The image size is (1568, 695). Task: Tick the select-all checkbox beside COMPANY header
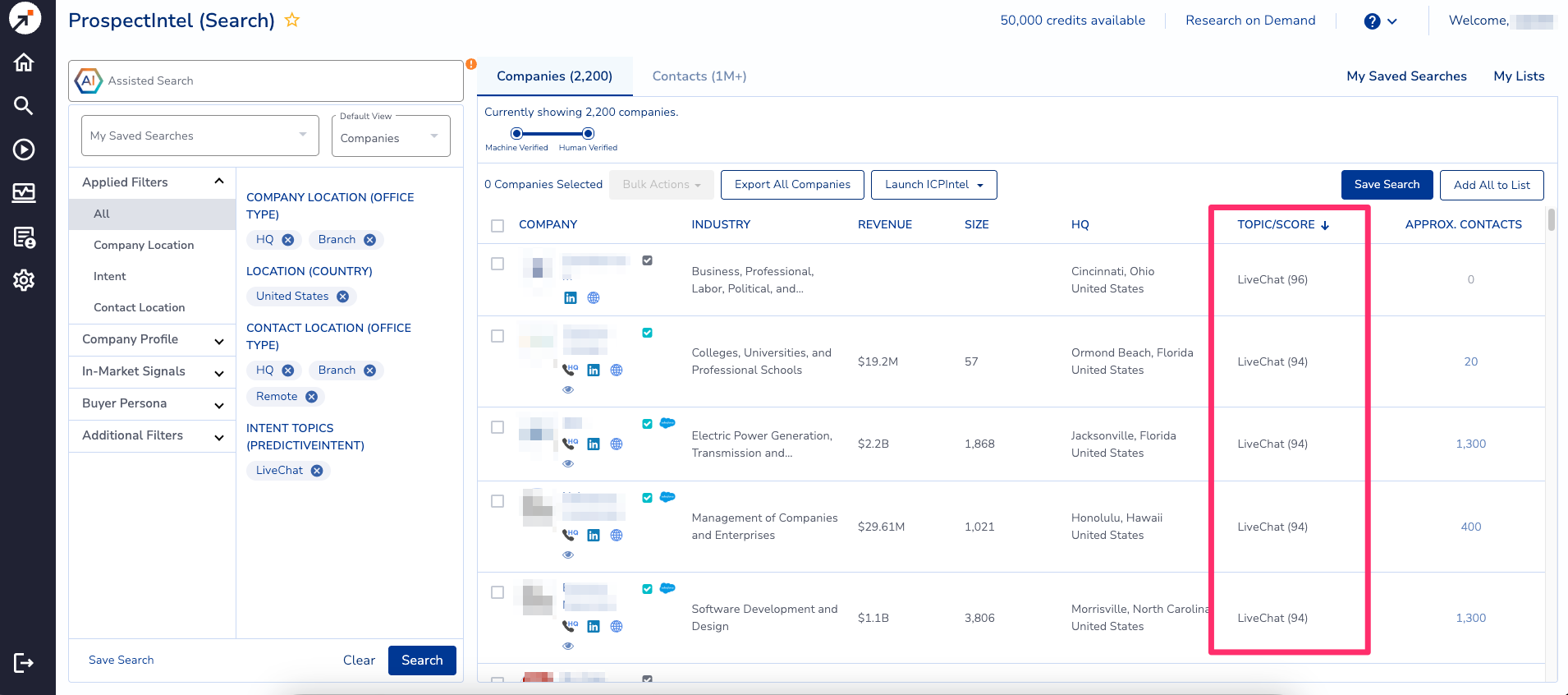coord(497,225)
